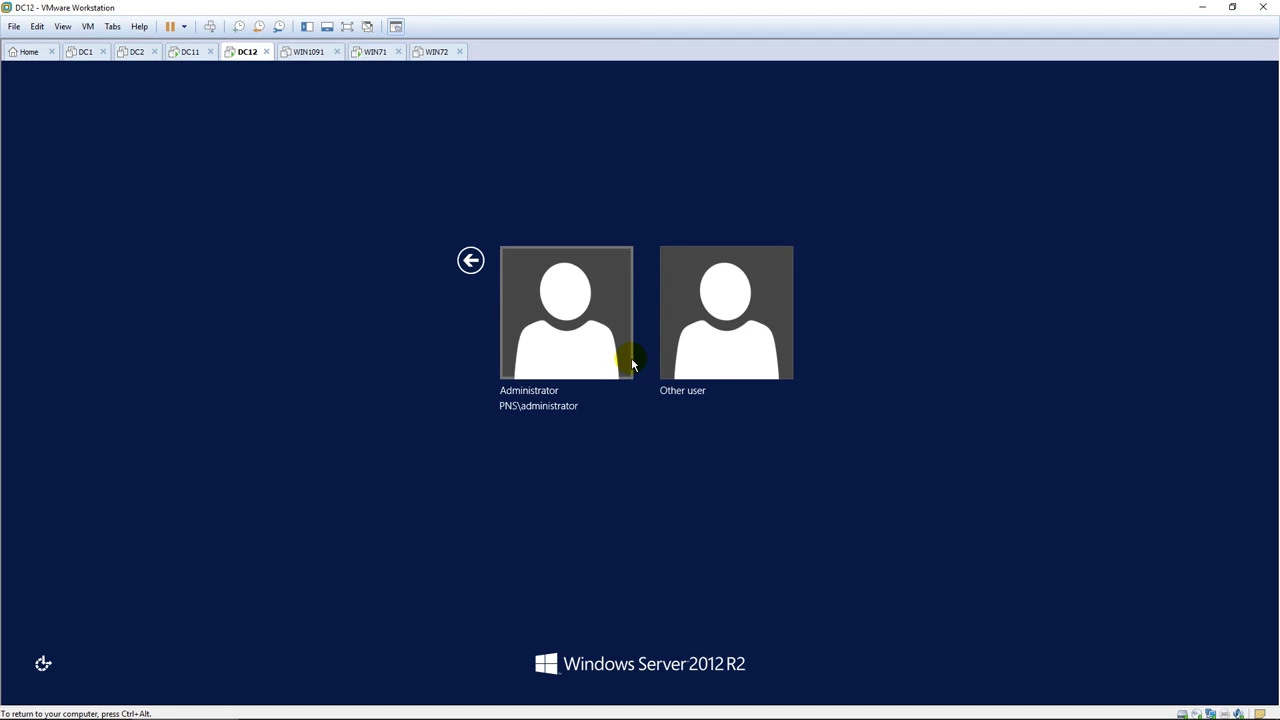Close the DC2 tab

coord(154,51)
